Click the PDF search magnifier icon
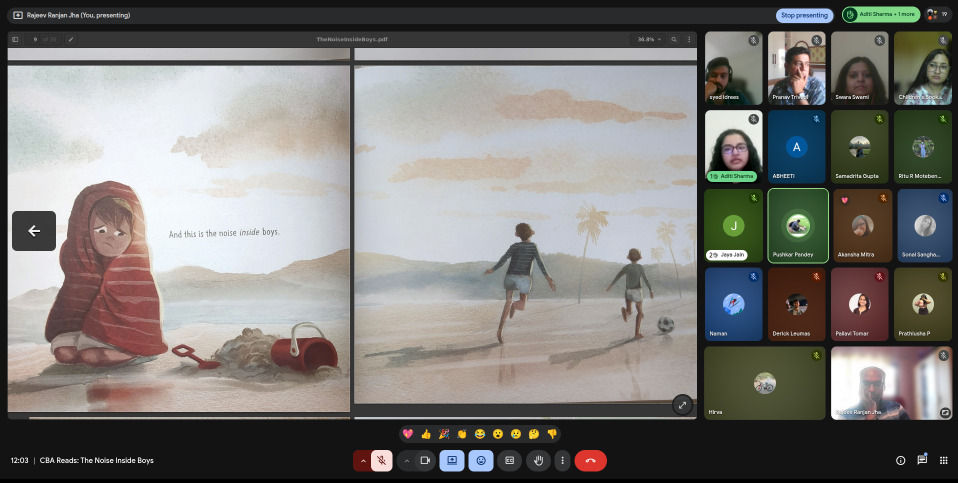 674,39
